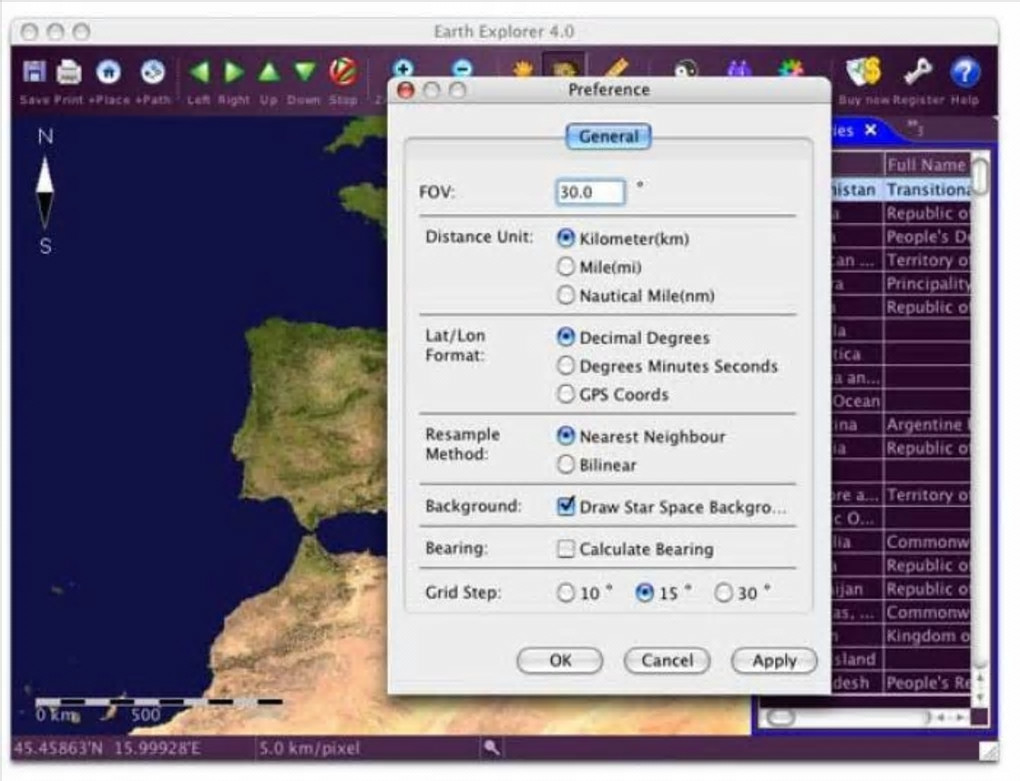Select the Principality row in country table
This screenshot has width=1020, height=781.
point(902,284)
